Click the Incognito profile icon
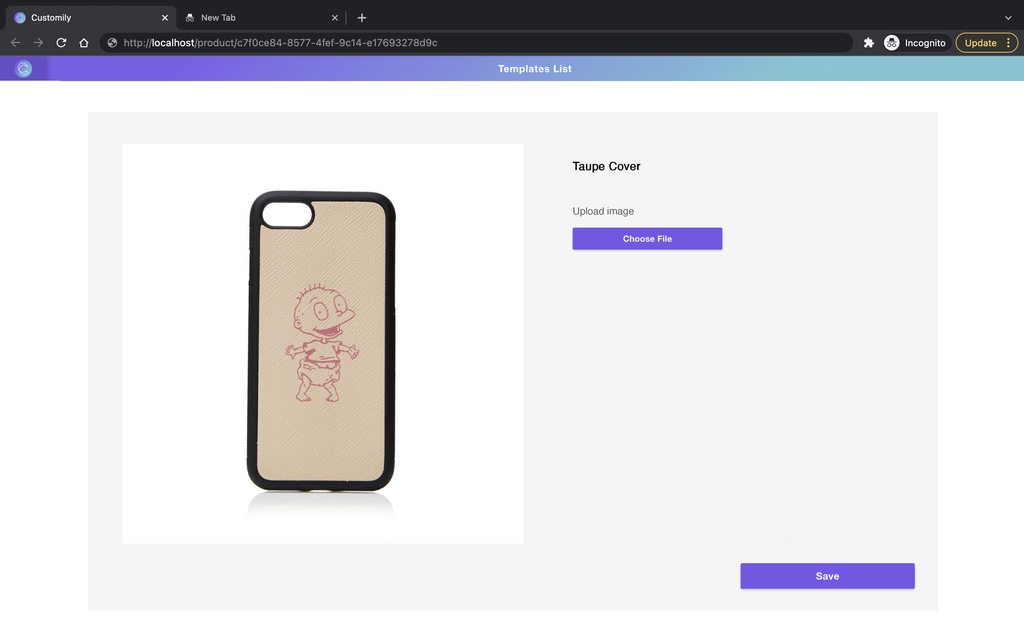Image resolution: width=1024 pixels, height=640 pixels. tap(891, 42)
